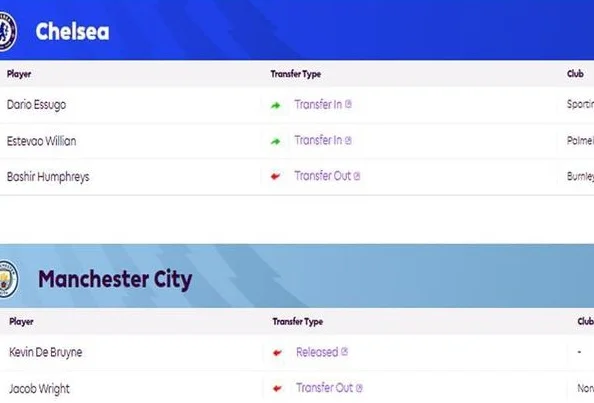Open Jacob Wright's Transfer Out link
This screenshot has height=403, width=594.
point(325,388)
